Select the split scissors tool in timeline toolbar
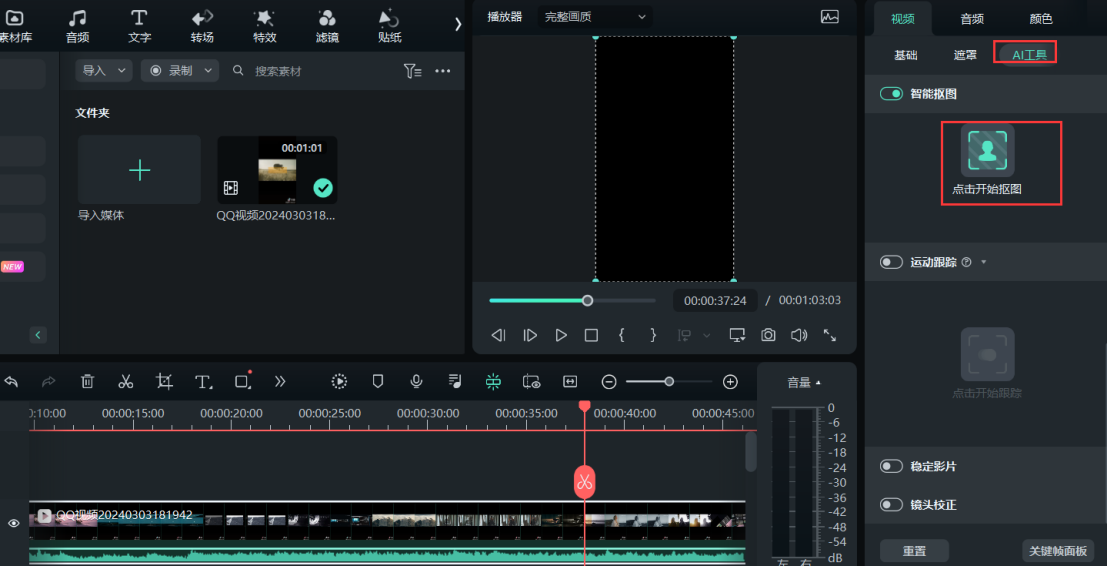 [126, 381]
